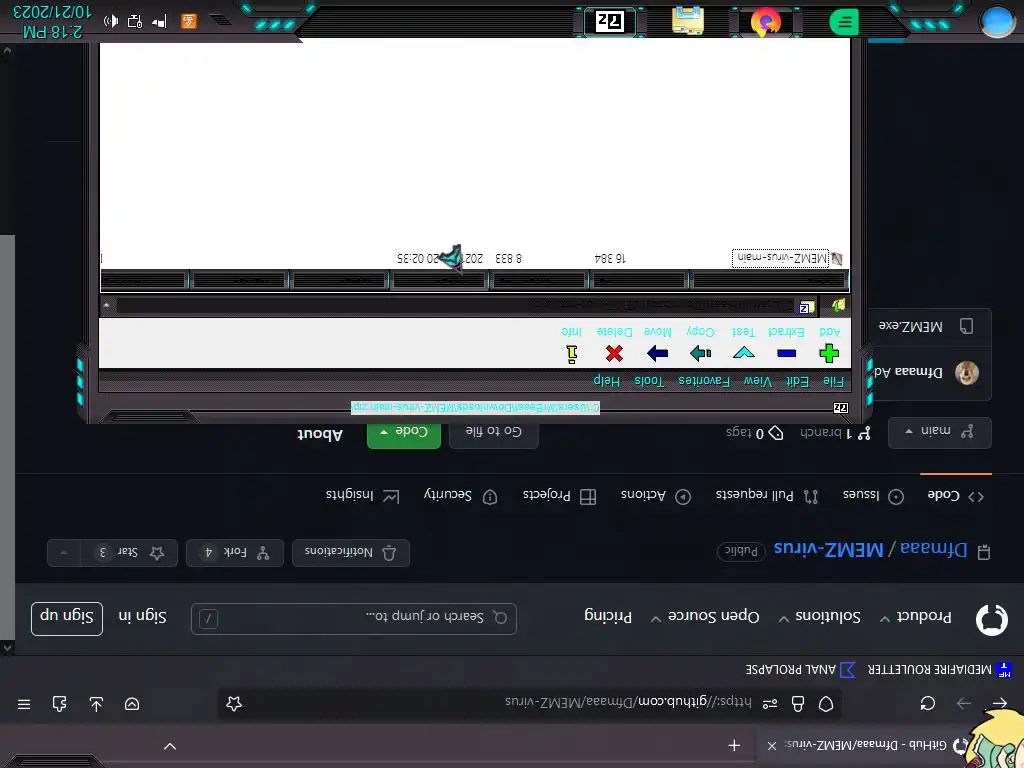Open the View menu in 7-Zip

pos(758,381)
